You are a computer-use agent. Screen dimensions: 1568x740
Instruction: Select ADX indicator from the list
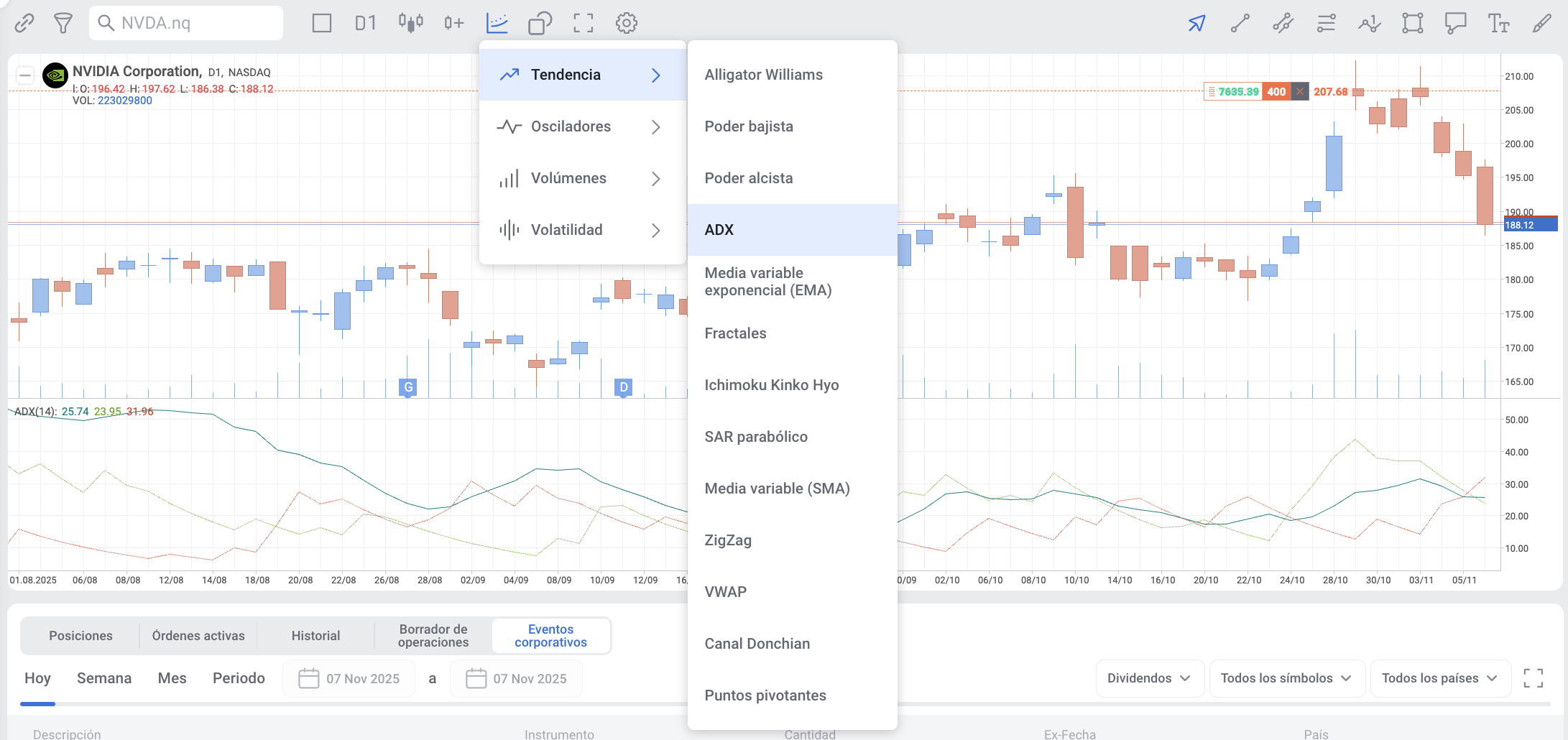point(793,230)
